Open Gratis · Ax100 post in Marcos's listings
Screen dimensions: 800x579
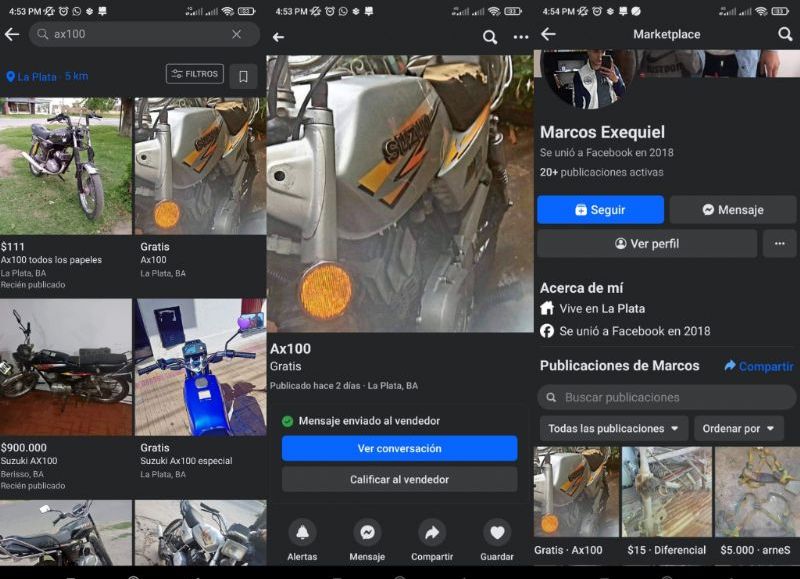point(576,501)
